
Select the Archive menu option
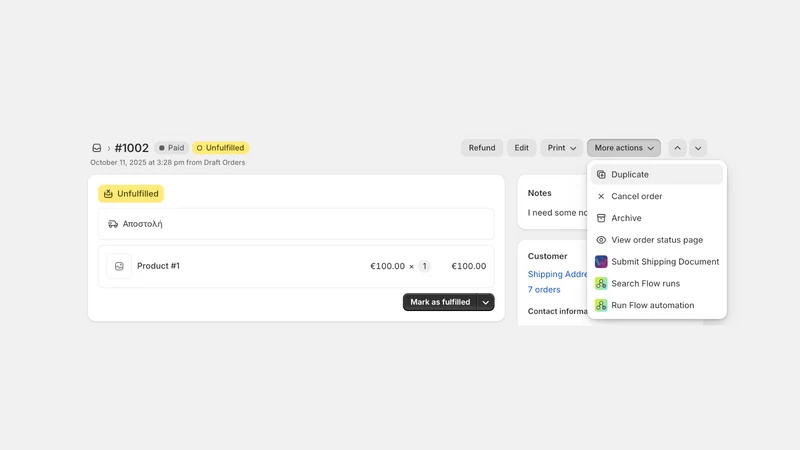coord(657,218)
